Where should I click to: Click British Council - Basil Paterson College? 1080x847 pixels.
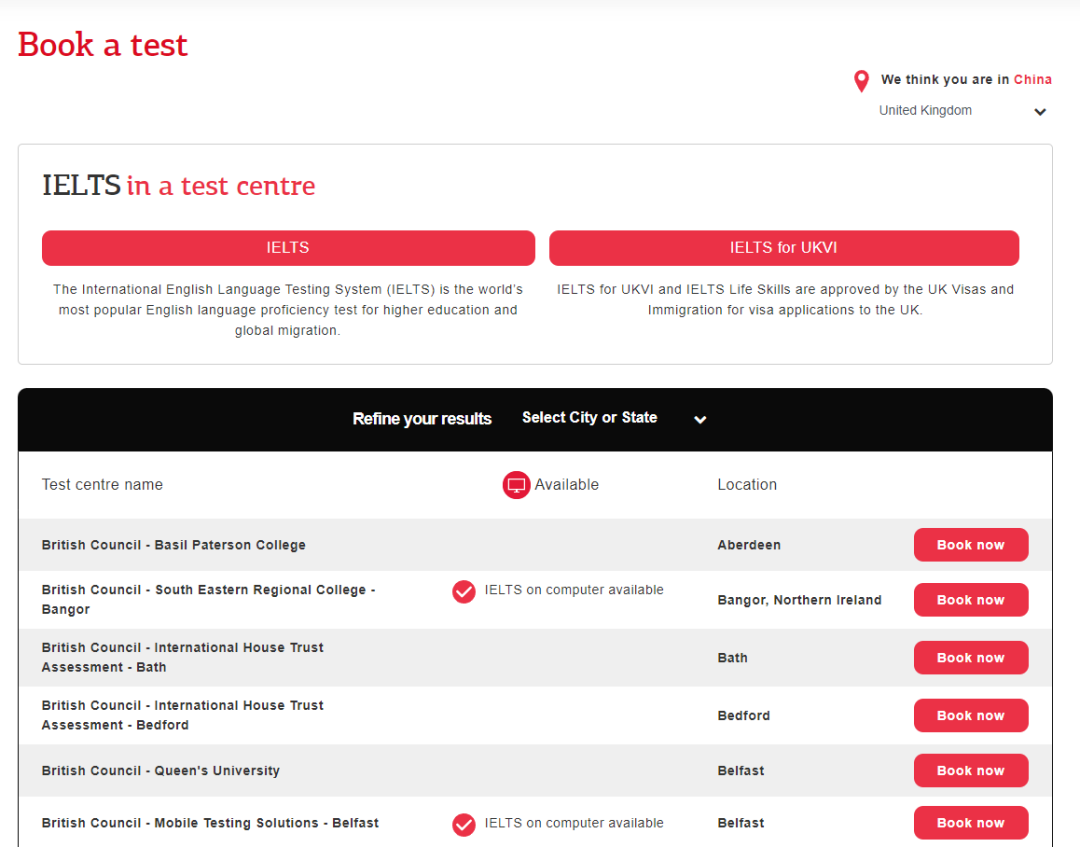tap(174, 545)
